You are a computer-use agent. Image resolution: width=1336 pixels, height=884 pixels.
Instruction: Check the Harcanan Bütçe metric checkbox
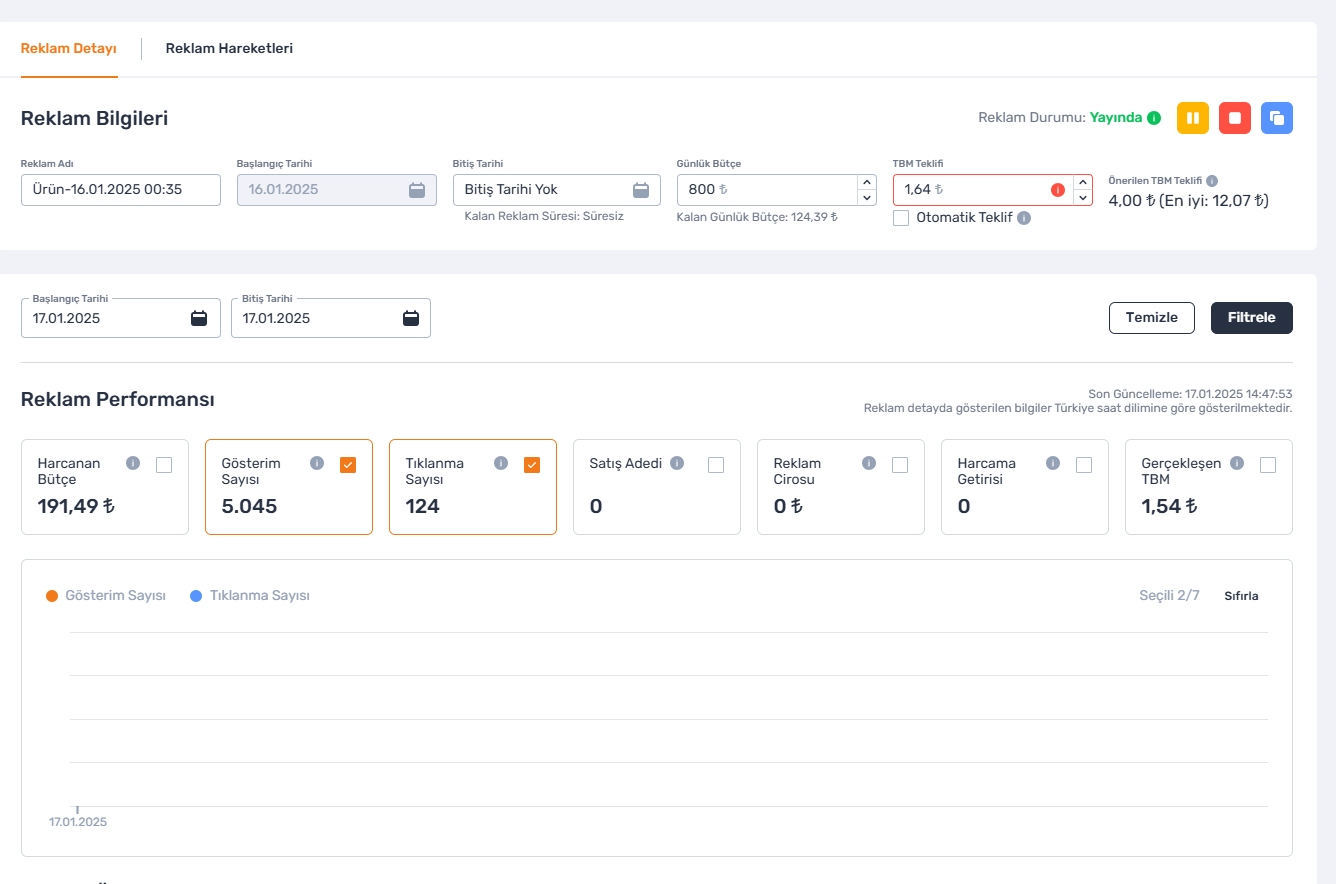164,464
